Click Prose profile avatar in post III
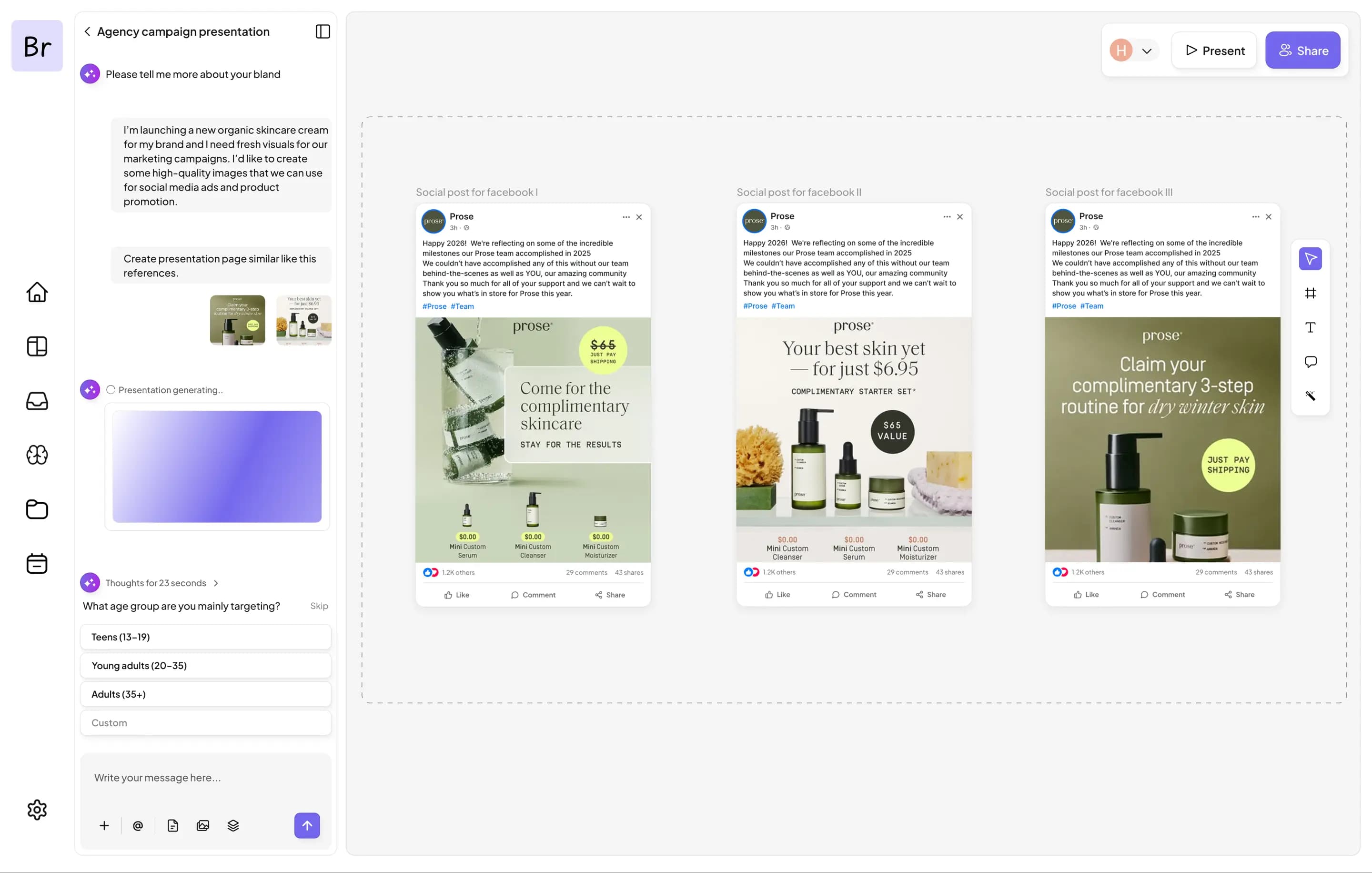Screen dimensions: 1372x873 tap(1063, 221)
